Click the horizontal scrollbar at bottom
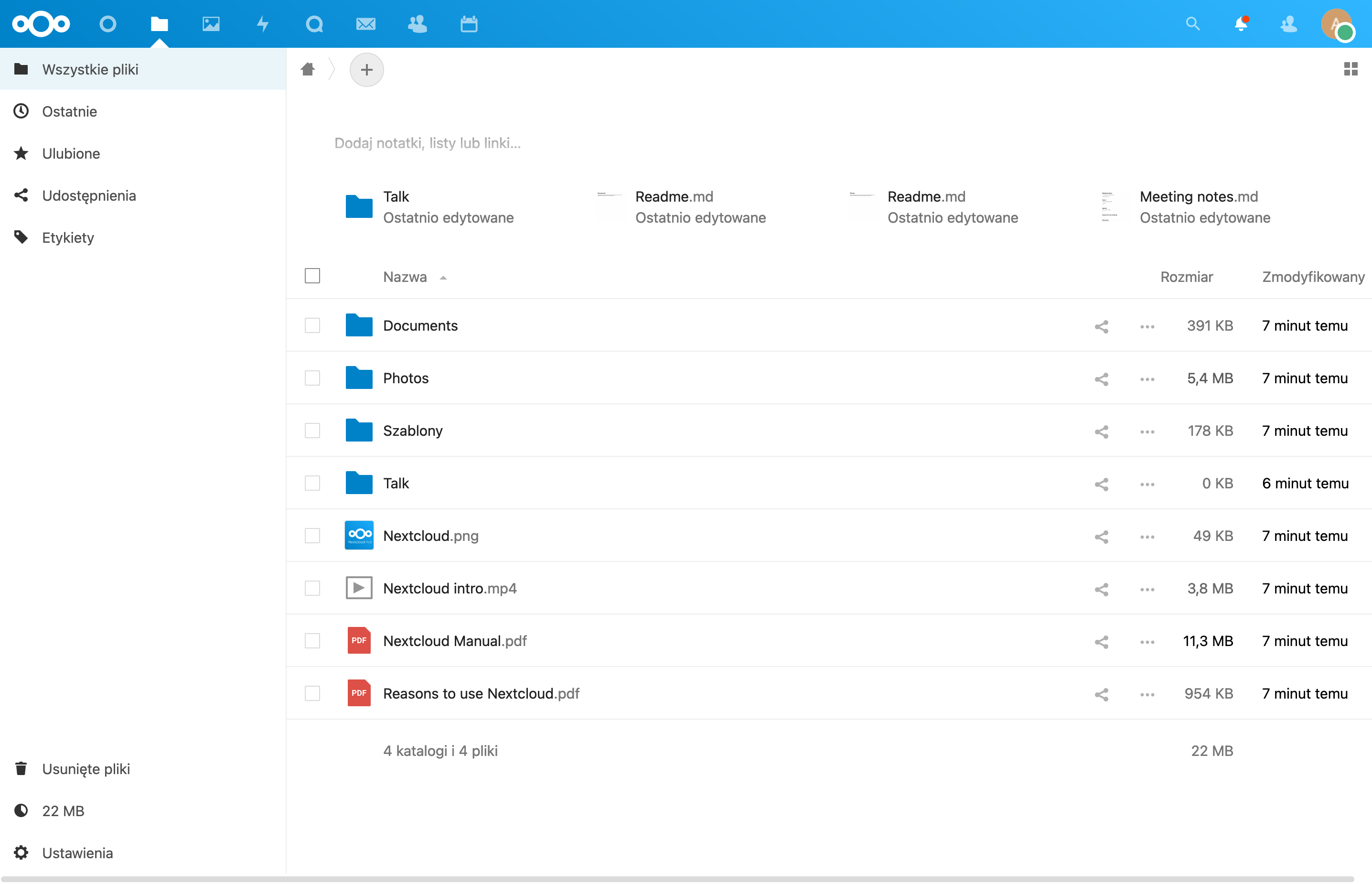The width and height of the screenshot is (1372, 884). (677, 879)
